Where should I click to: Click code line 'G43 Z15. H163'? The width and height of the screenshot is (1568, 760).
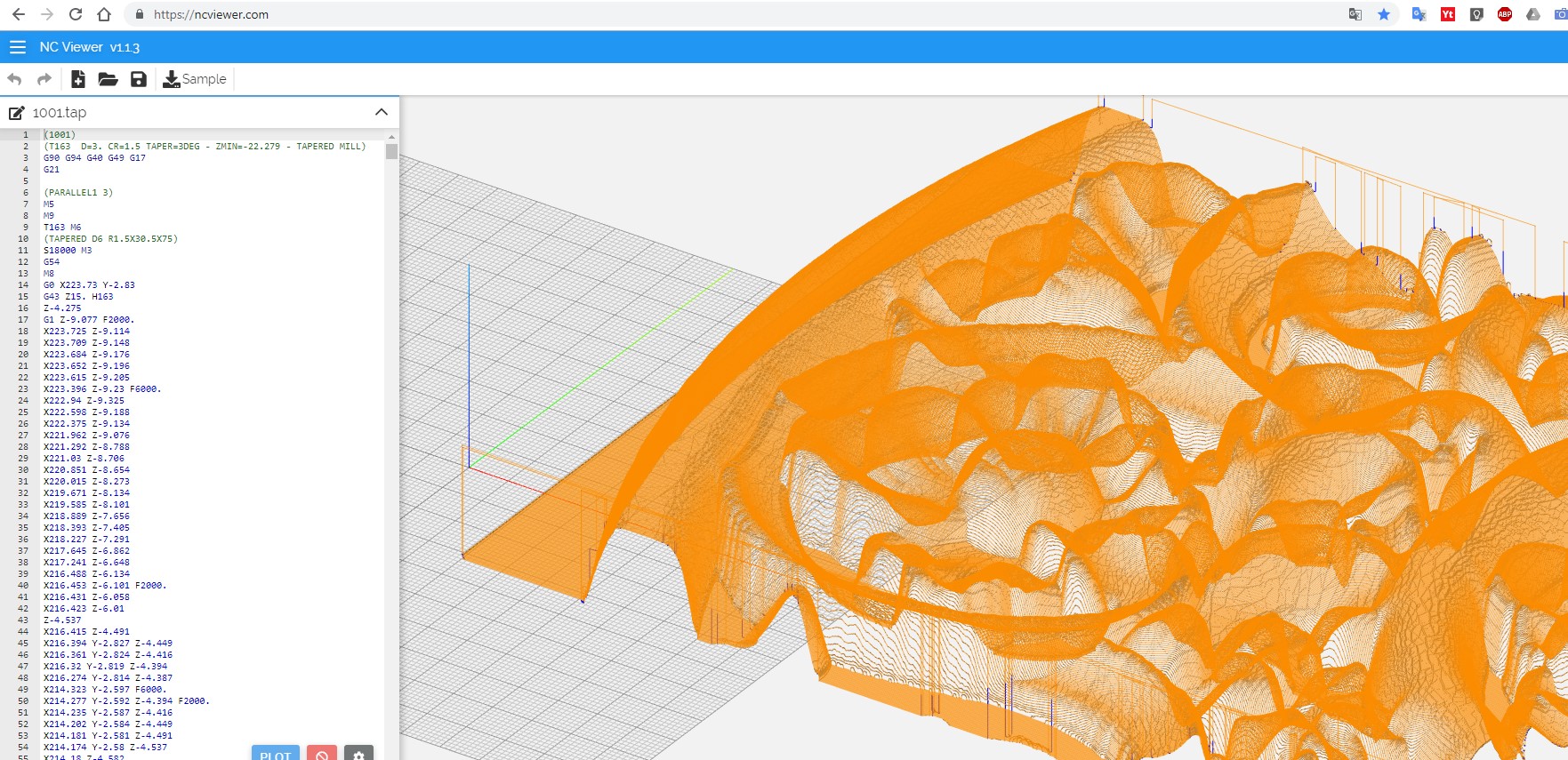click(x=78, y=297)
